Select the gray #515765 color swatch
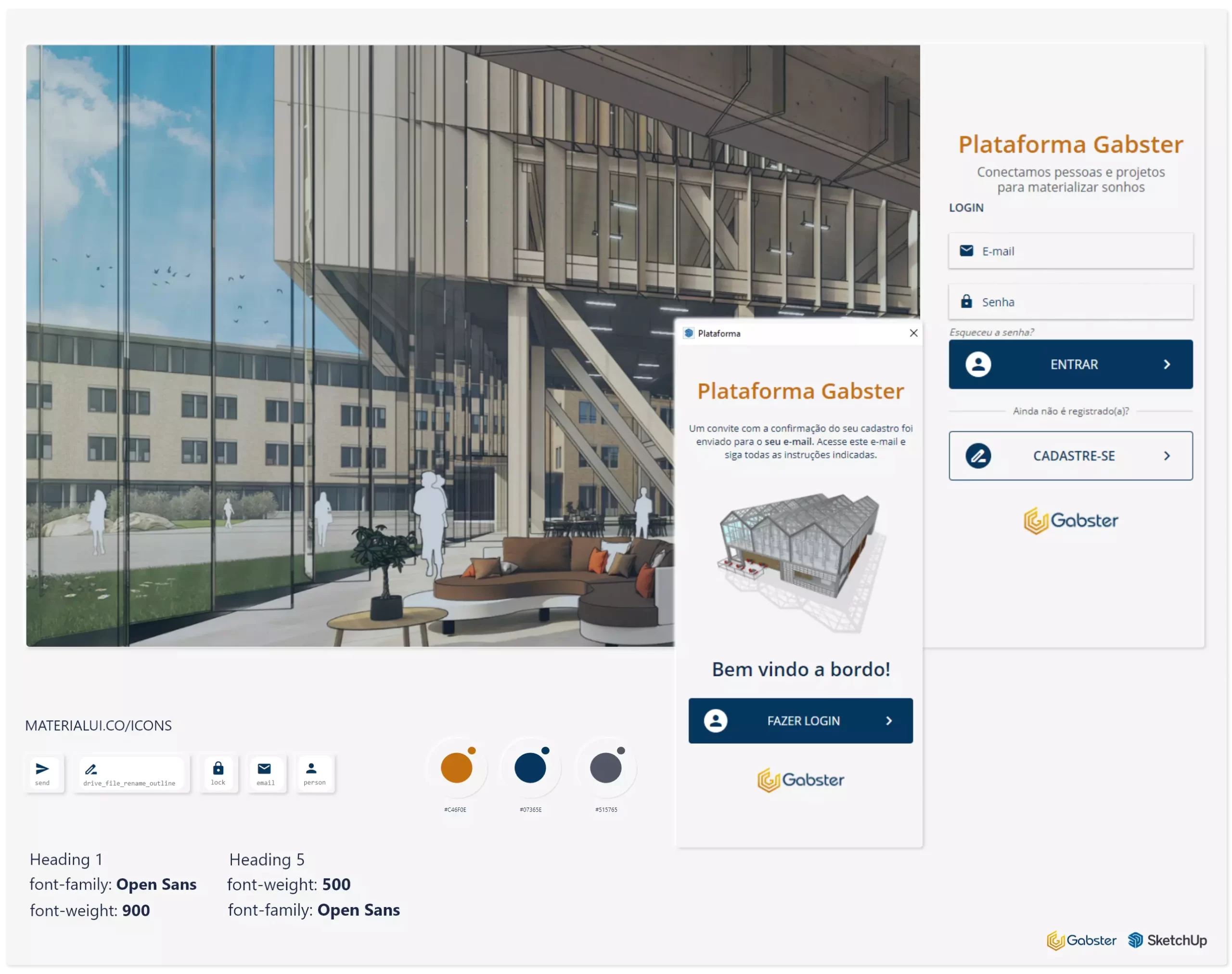Image resolution: width=1232 pixels, height=974 pixels. tap(605, 767)
